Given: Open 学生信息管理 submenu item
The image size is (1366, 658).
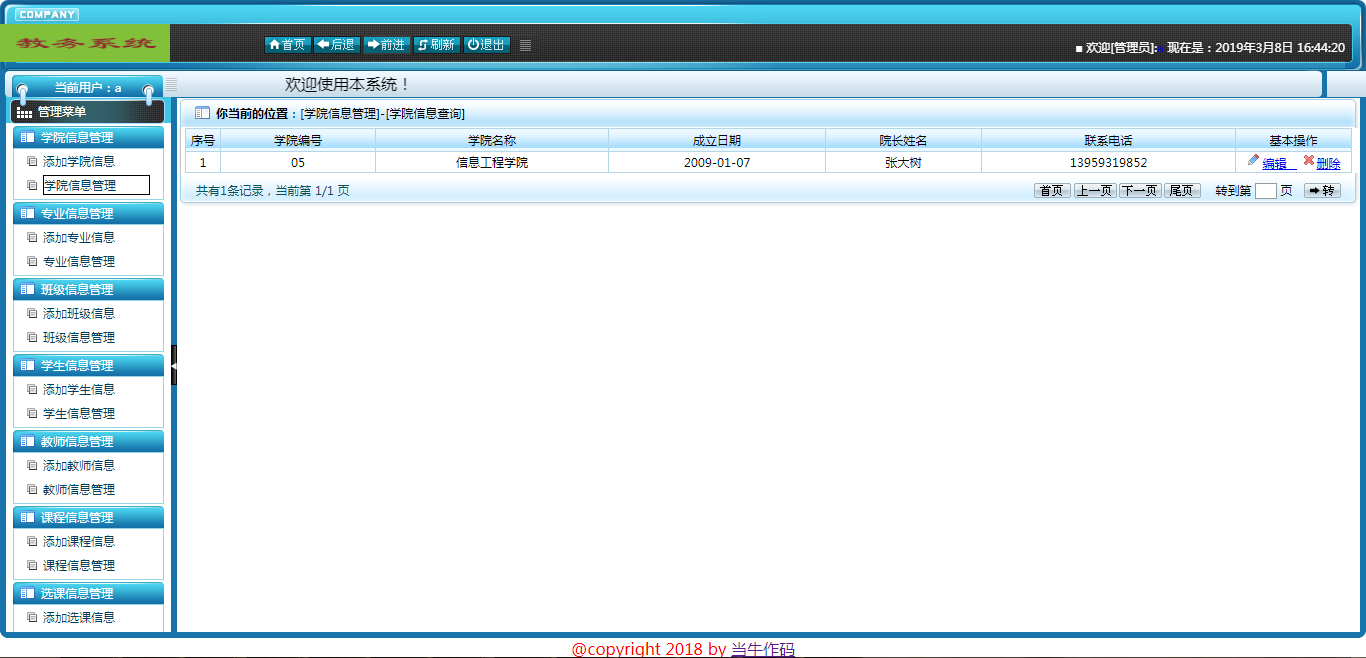Looking at the screenshot, I should [79, 413].
